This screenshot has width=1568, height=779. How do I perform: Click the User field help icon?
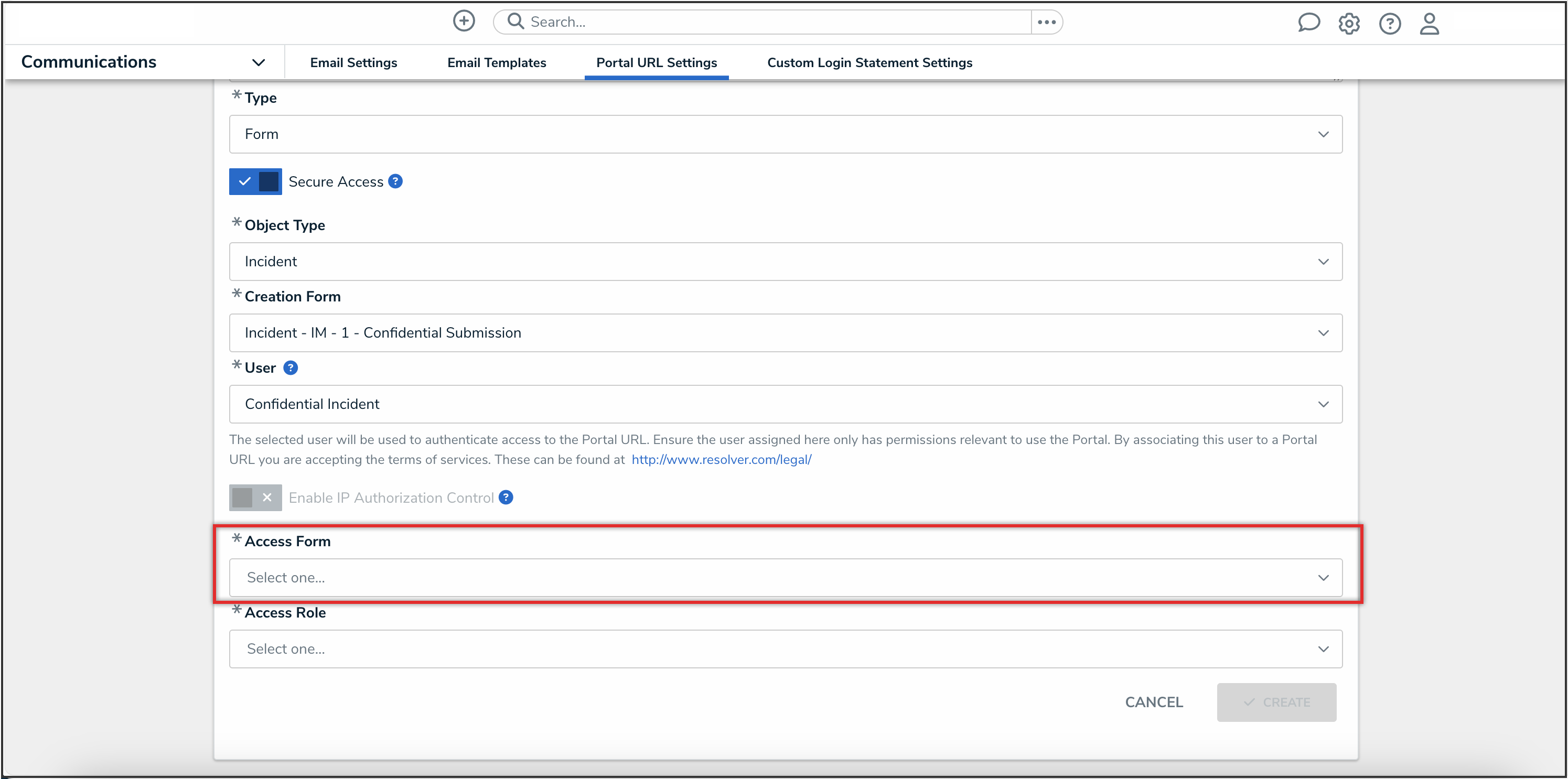click(x=291, y=367)
